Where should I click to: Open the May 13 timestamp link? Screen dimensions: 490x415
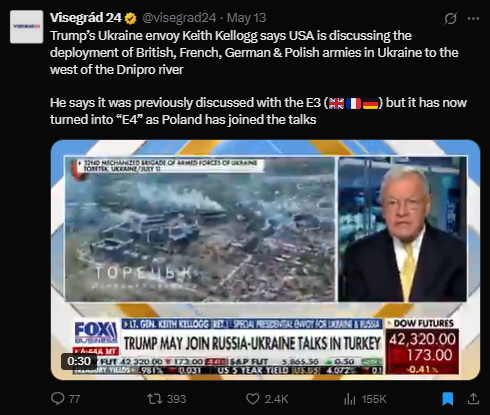coord(246,18)
